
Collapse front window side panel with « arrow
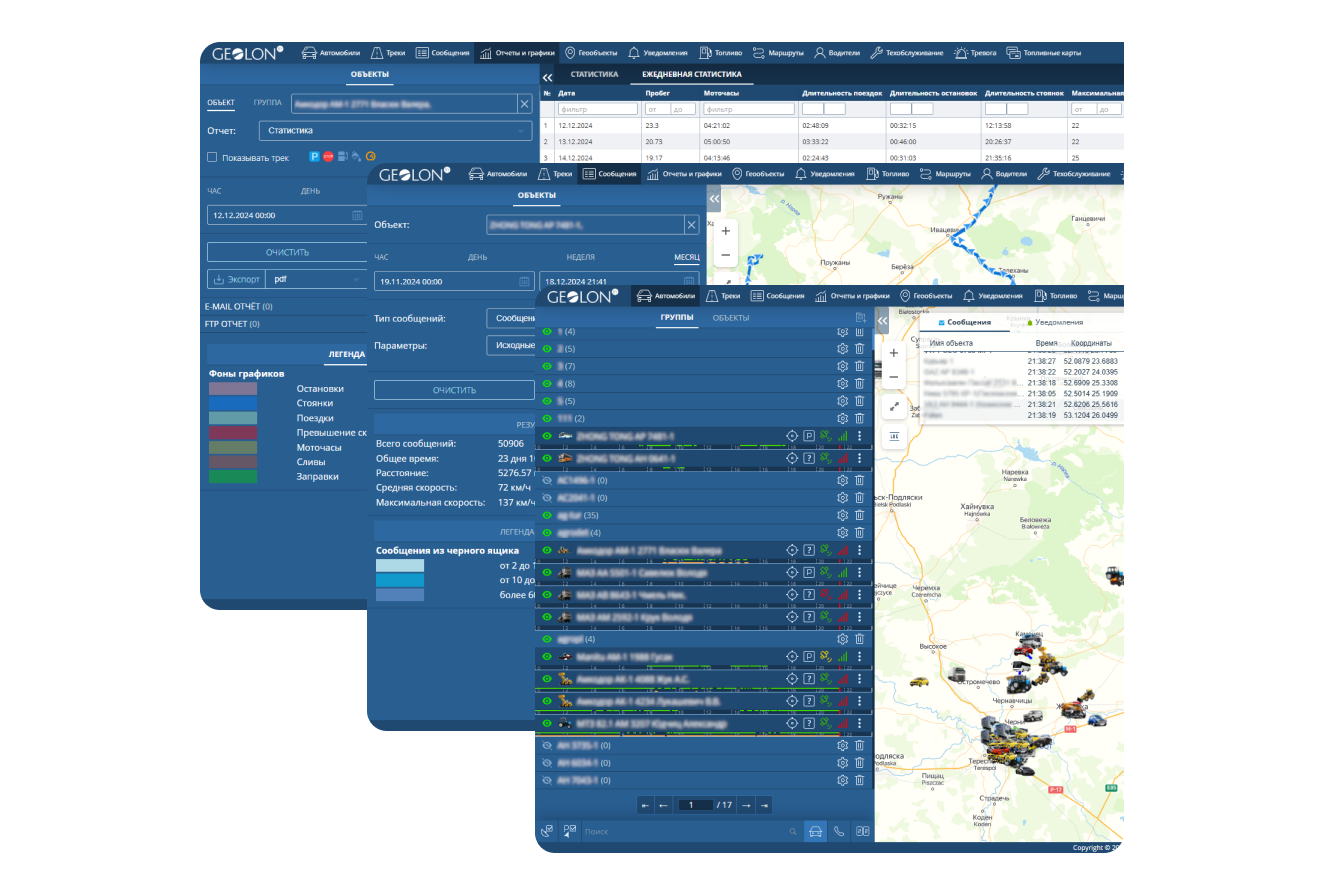(x=882, y=320)
